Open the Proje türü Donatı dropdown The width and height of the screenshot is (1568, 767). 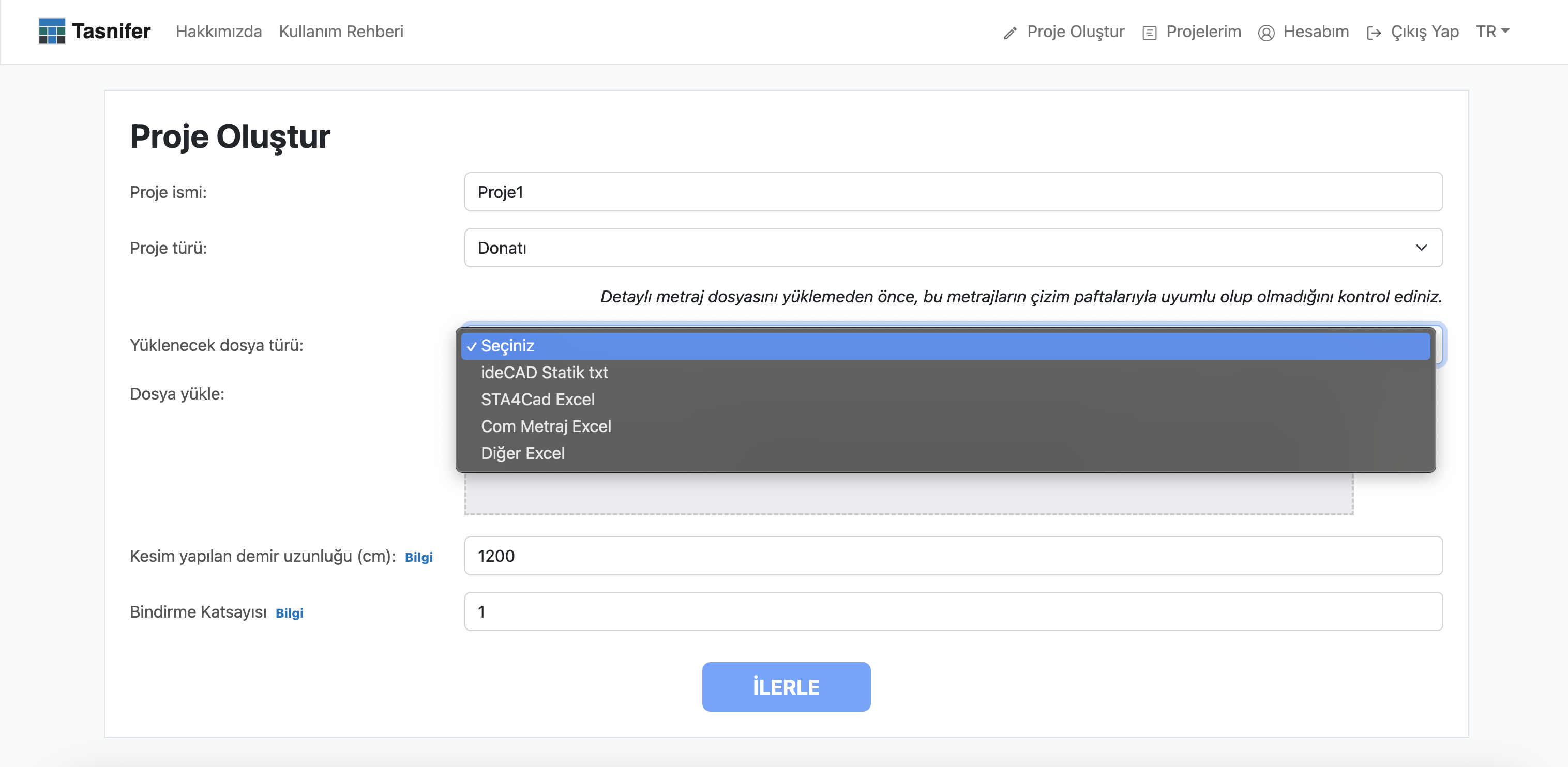(x=953, y=248)
